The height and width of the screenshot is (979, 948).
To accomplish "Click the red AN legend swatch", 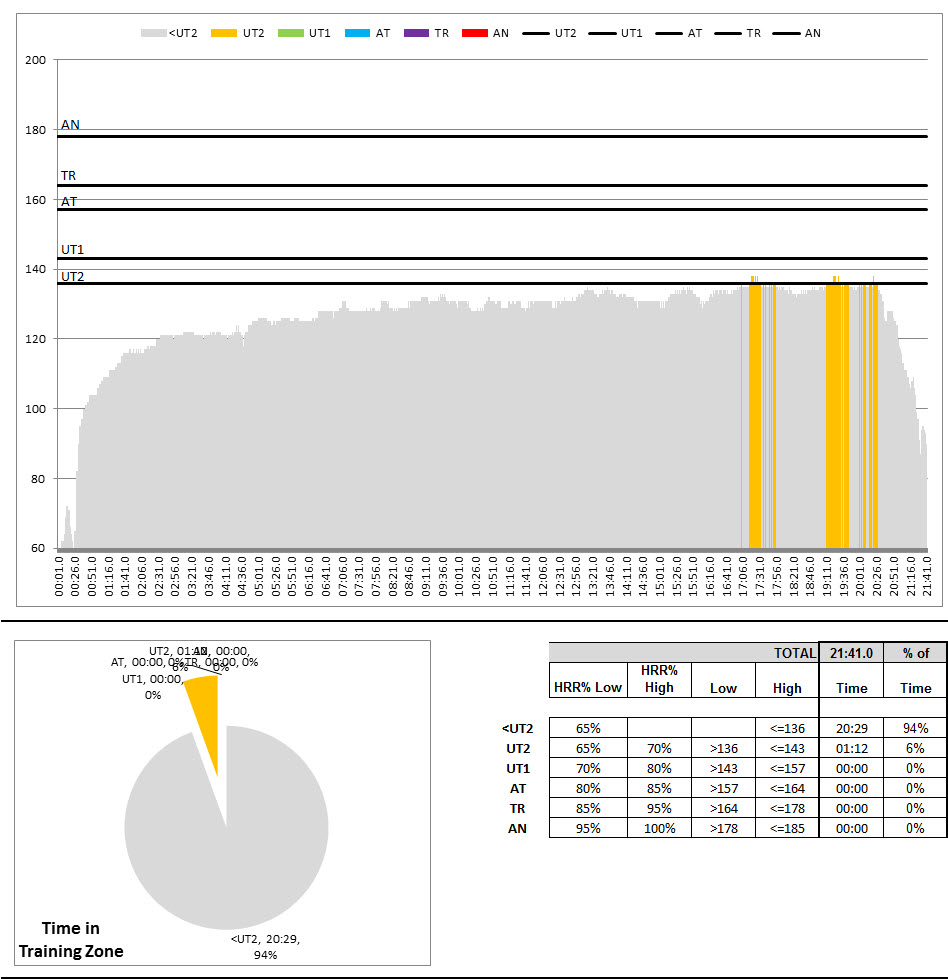I will (x=475, y=33).
